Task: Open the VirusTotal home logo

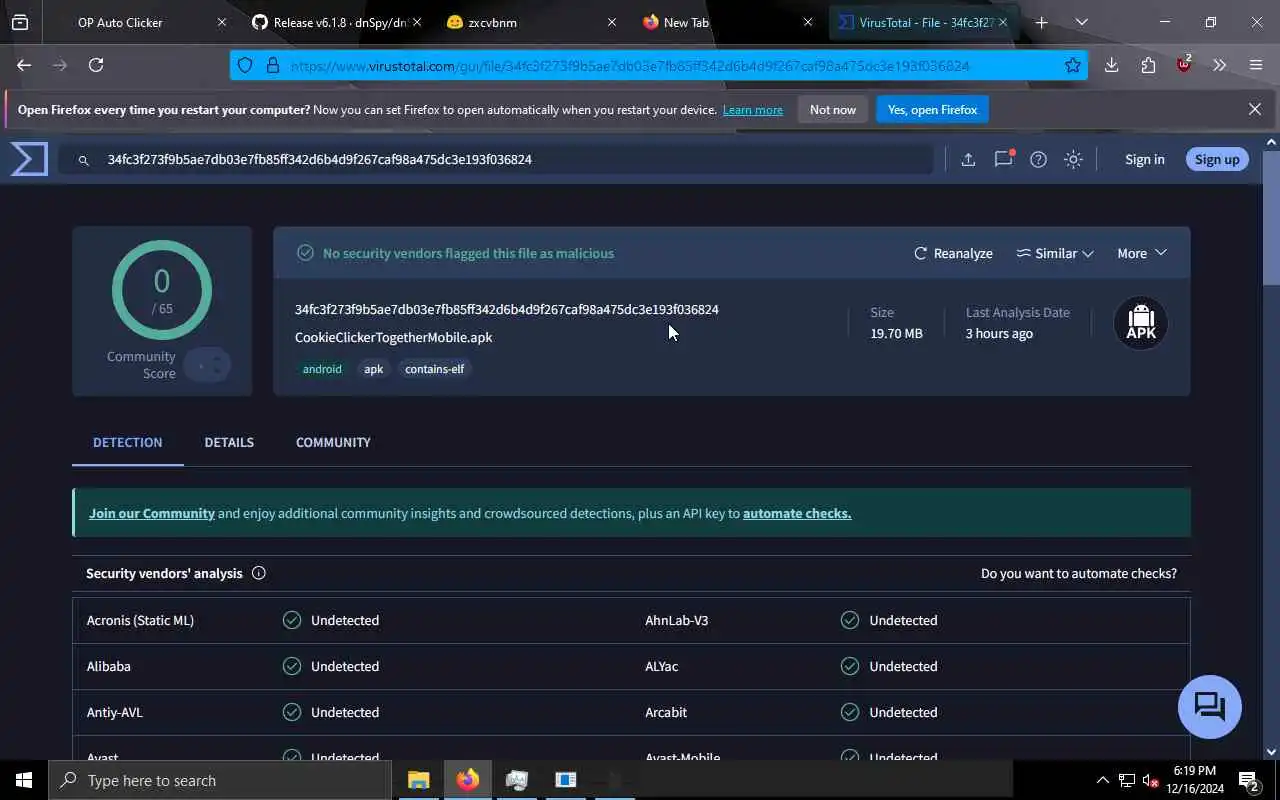Action: [x=29, y=159]
